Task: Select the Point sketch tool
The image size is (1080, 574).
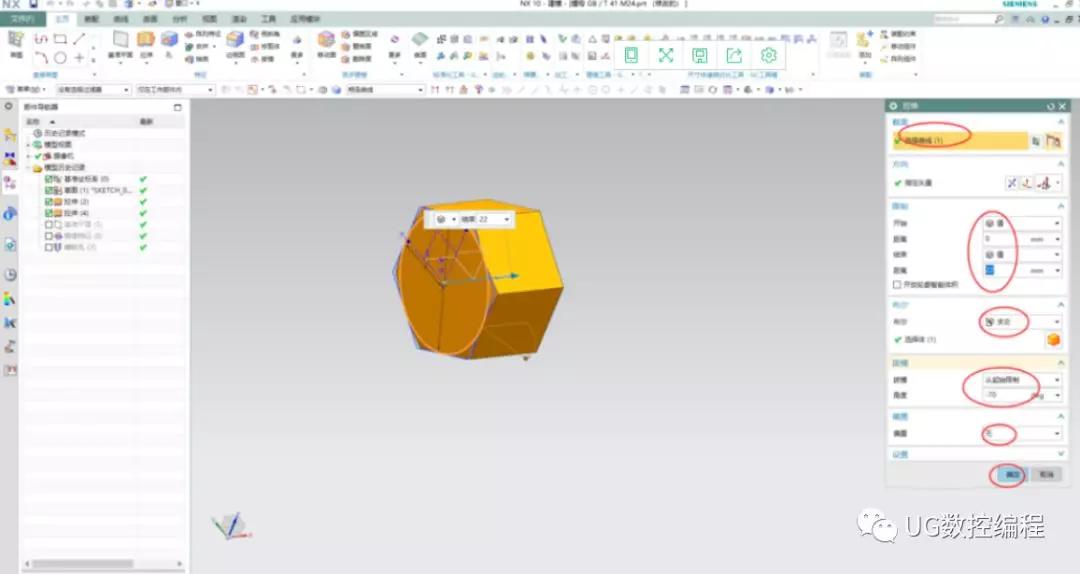Action: tap(79, 58)
